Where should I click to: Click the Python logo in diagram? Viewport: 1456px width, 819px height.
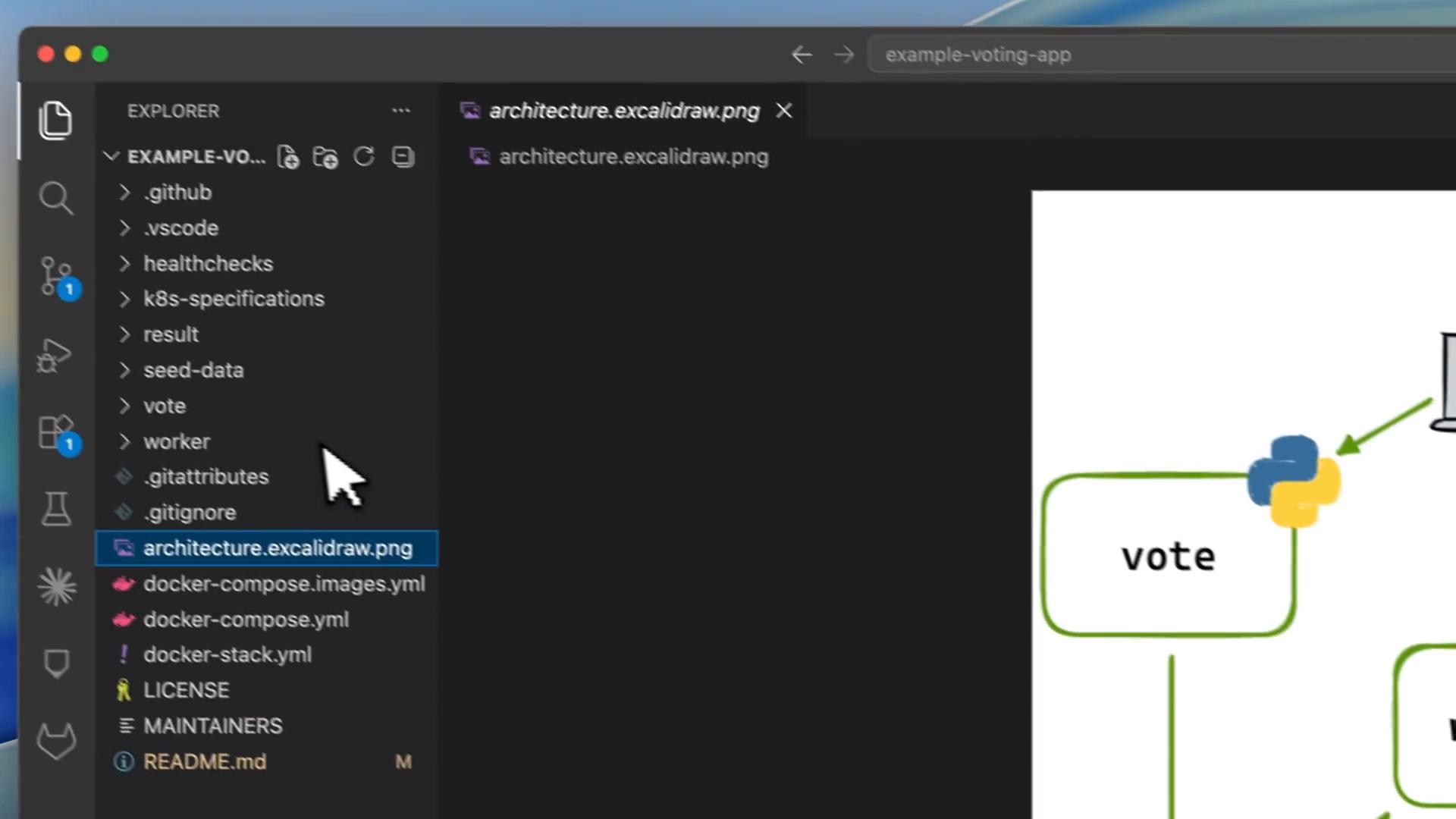click(x=1294, y=481)
